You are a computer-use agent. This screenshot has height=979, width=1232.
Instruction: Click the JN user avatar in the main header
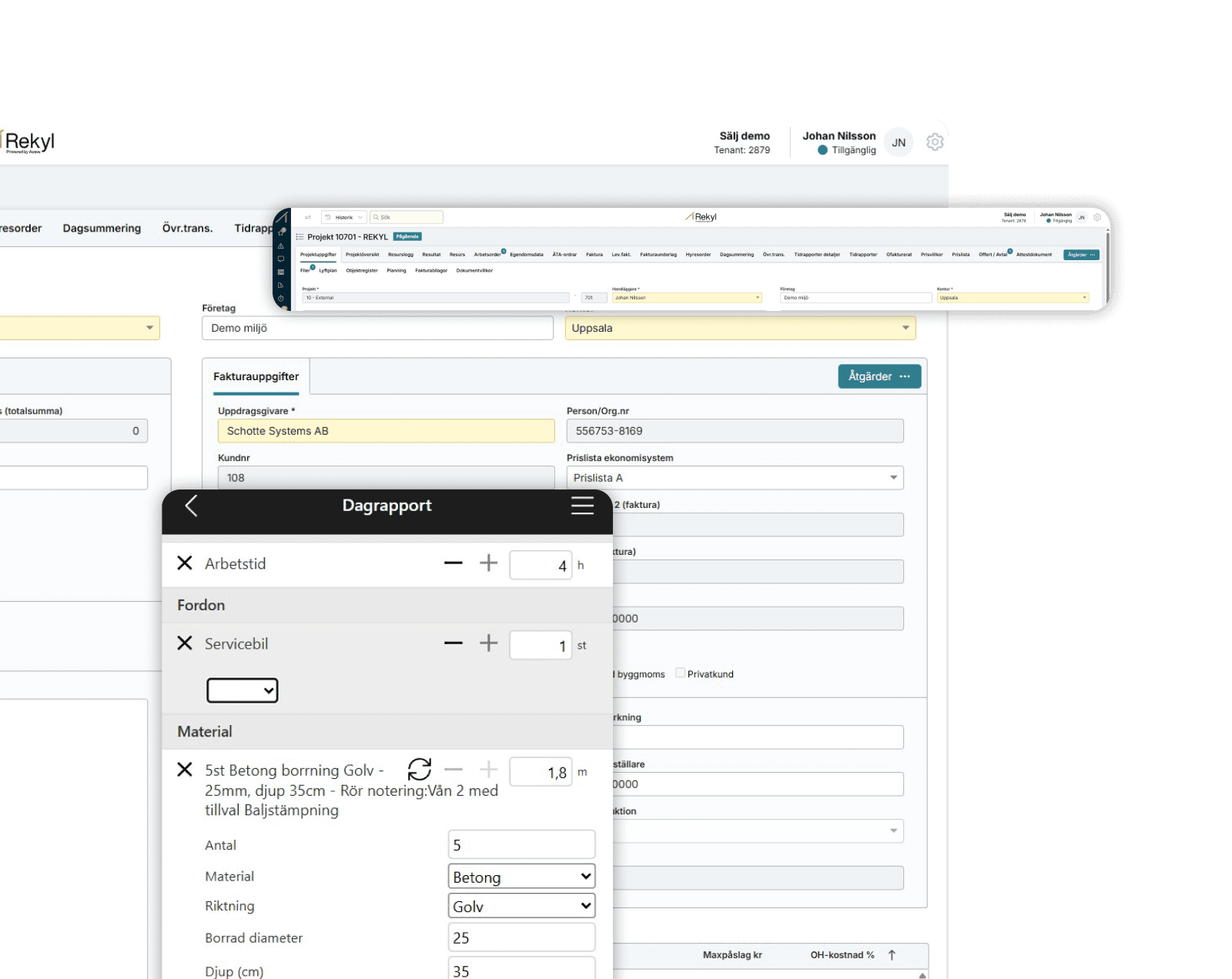point(899,142)
